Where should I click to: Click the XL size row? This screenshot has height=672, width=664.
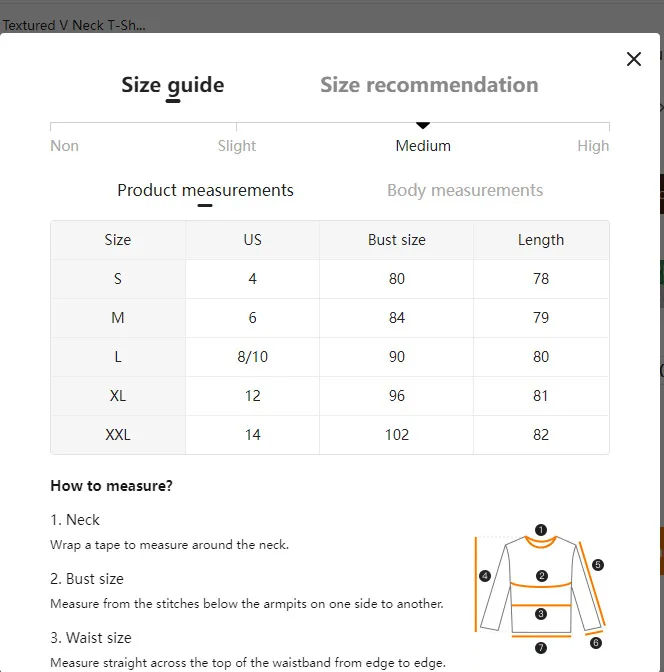point(330,396)
